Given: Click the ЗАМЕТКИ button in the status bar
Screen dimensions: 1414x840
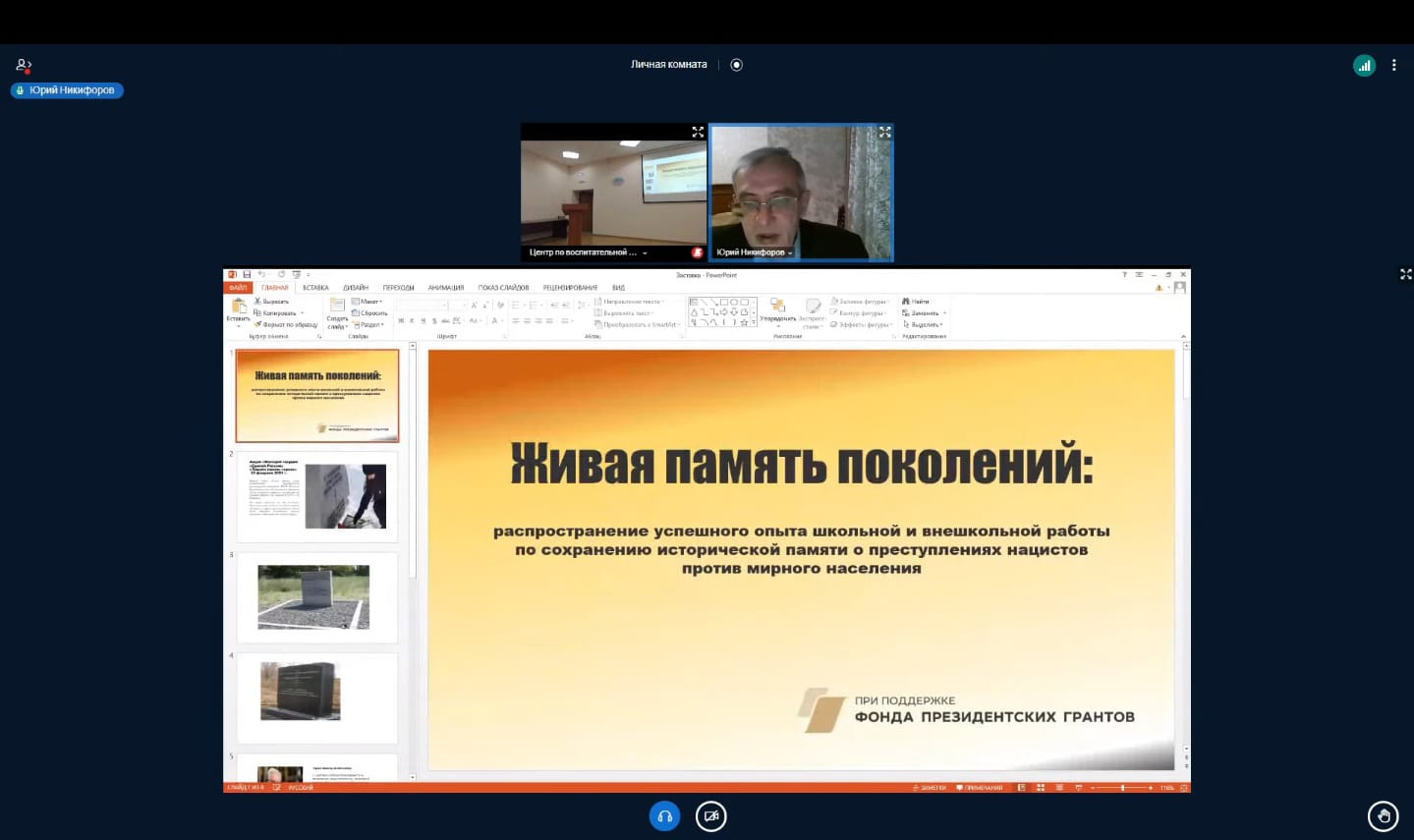Looking at the screenshot, I should click(x=930, y=788).
